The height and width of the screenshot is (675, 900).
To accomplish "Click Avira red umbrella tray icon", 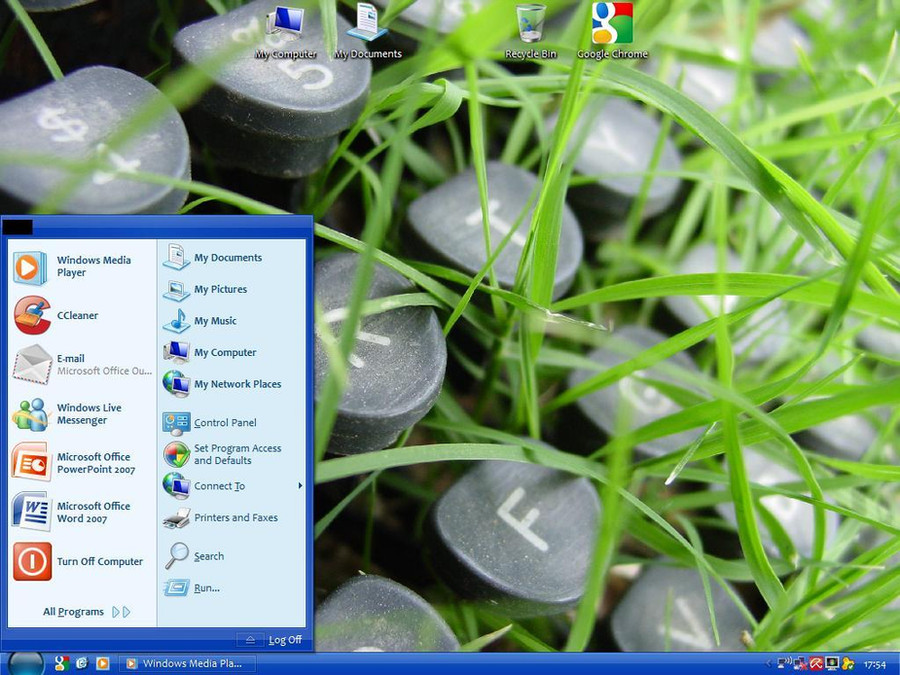I will 816,664.
